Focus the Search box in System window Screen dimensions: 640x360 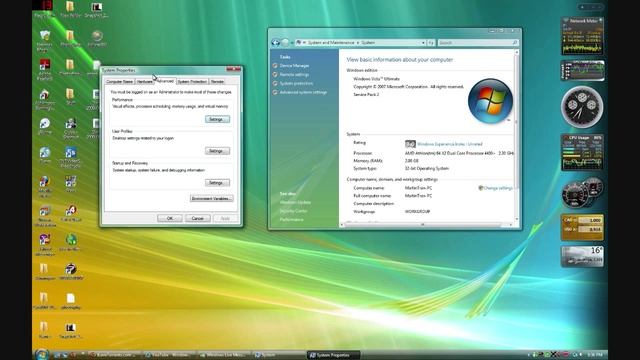click(478, 42)
